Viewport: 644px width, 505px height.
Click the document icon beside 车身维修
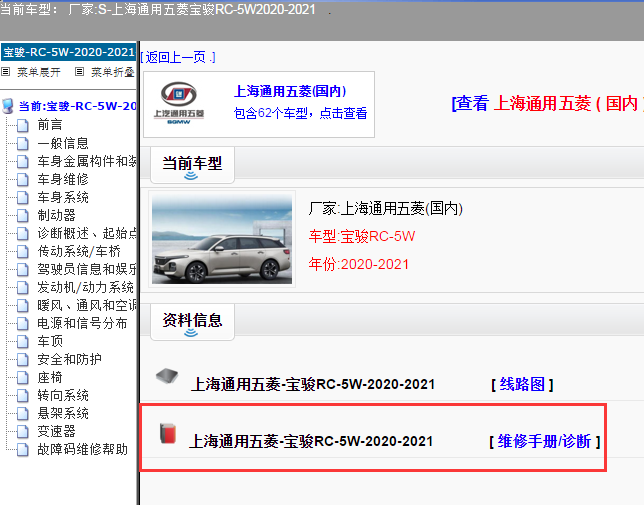pyautogui.click(x=23, y=179)
